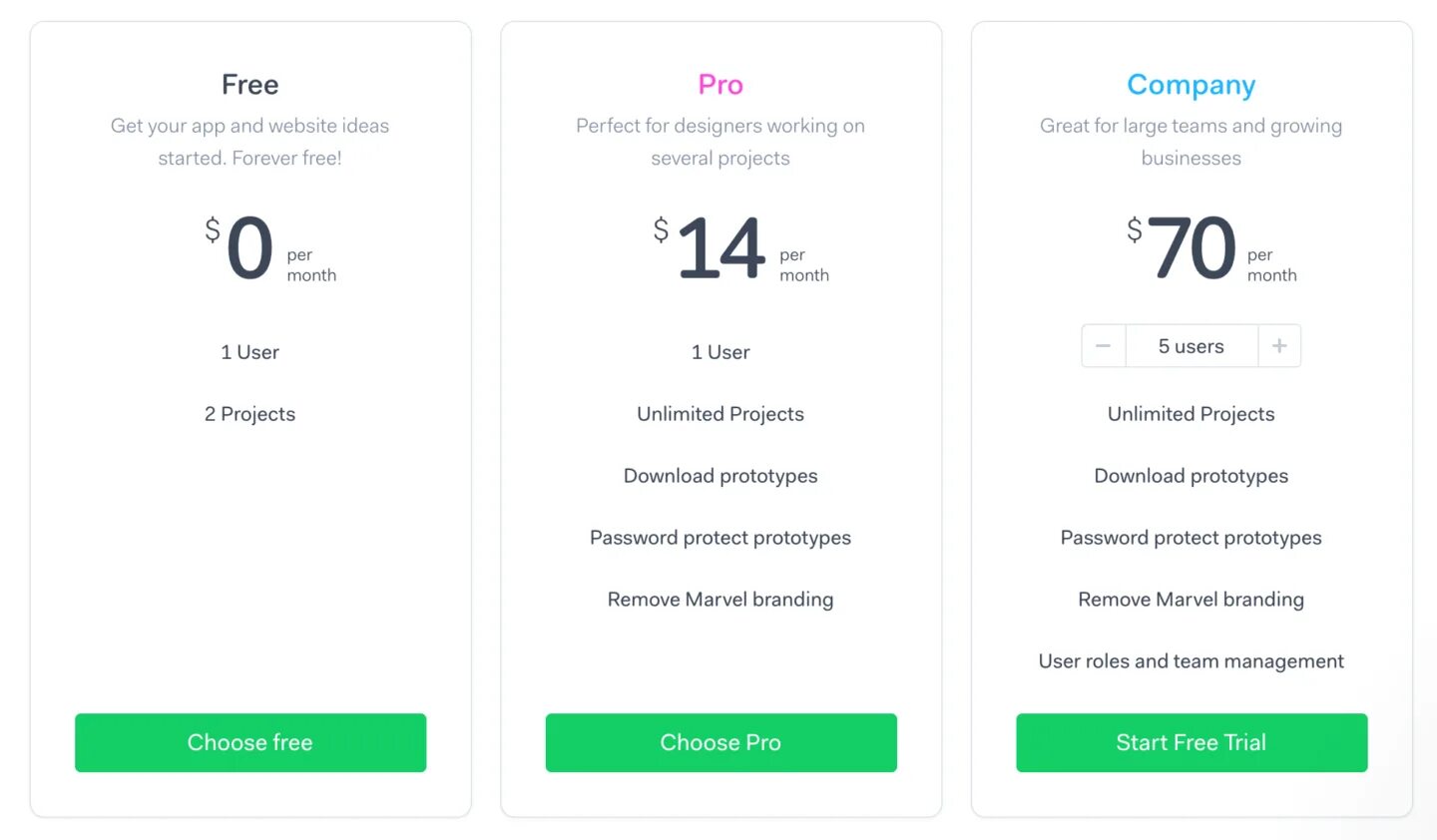Click "Unlimited Projects" in the Pro plan
The height and width of the screenshot is (840, 1437).
(x=720, y=414)
